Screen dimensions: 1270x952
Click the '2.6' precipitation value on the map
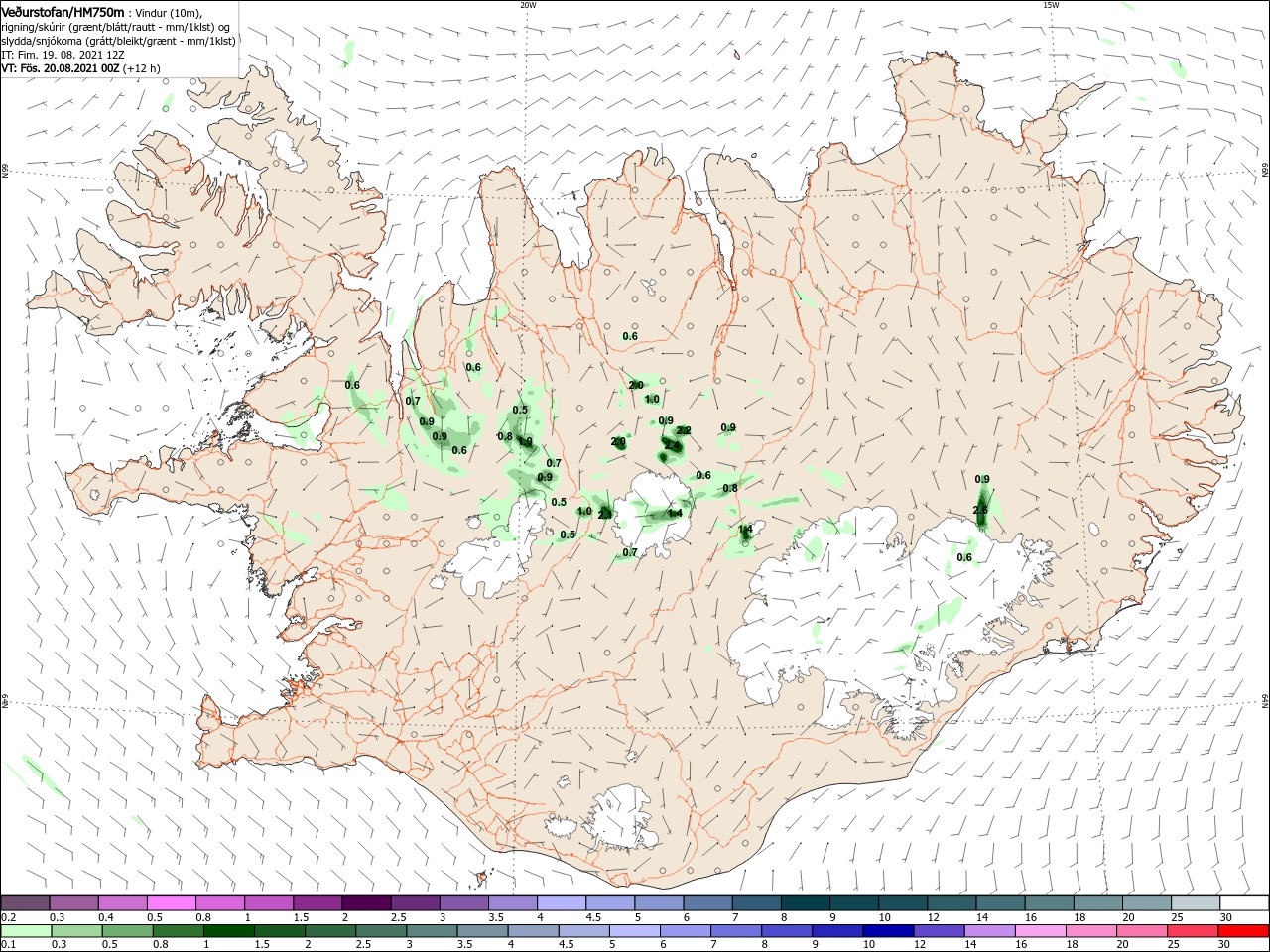980,511
